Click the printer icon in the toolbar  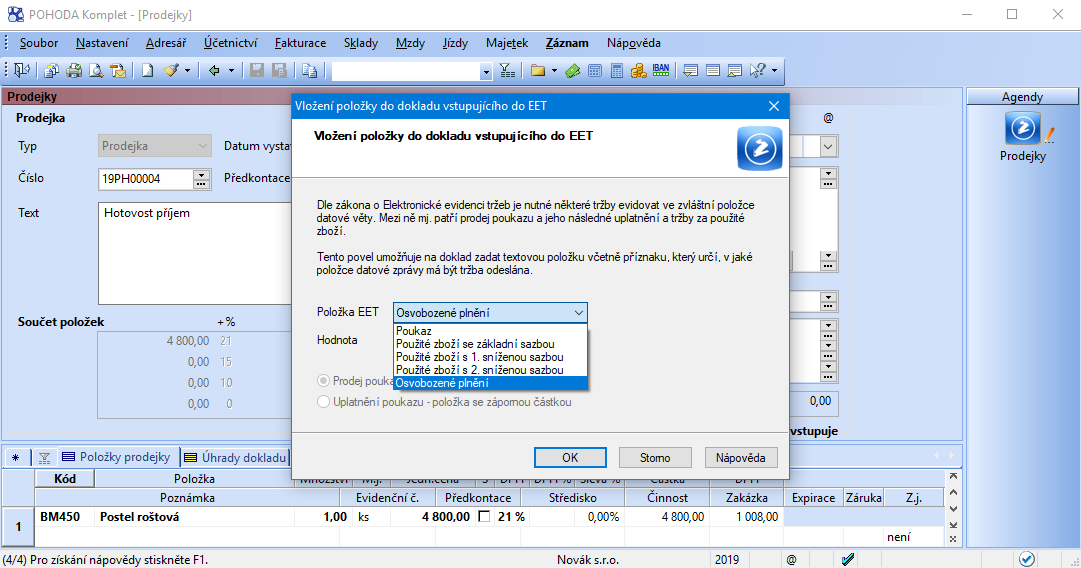coord(74,70)
